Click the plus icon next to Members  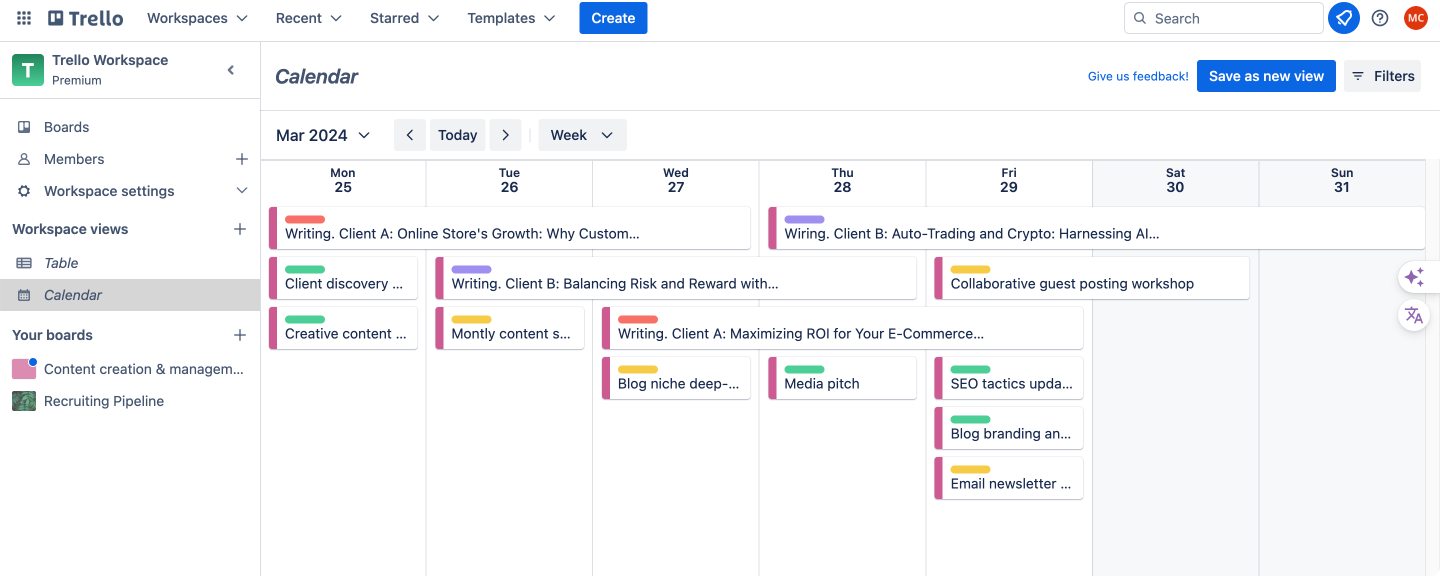(x=241, y=159)
